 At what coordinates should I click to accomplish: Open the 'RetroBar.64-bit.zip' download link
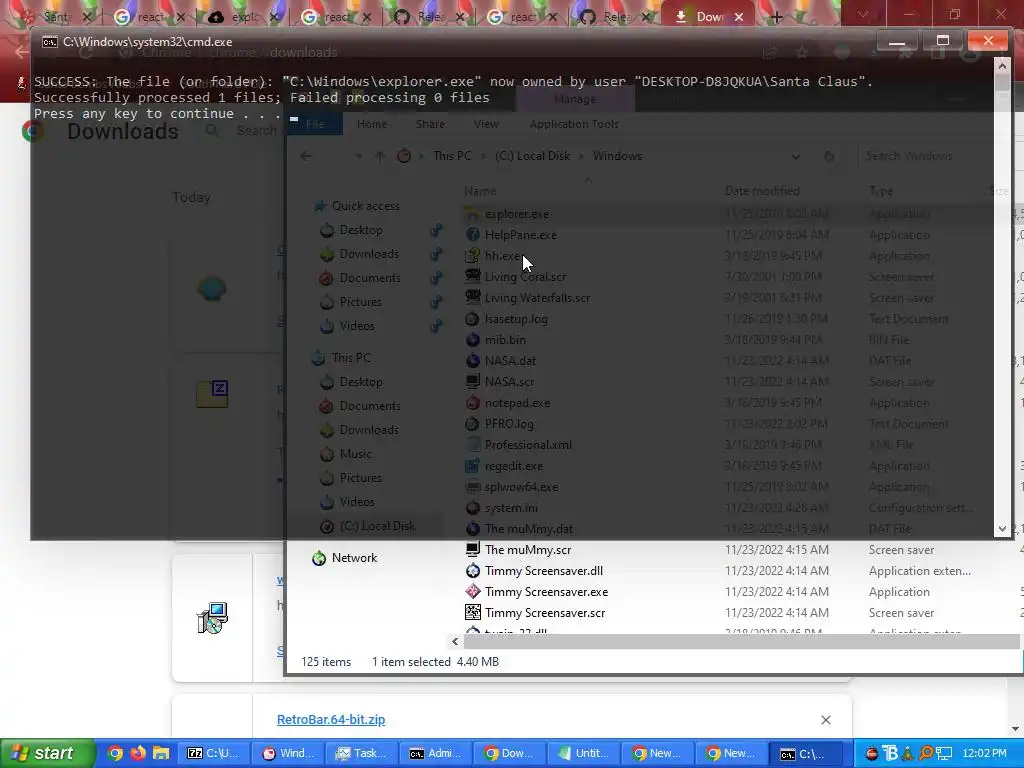coord(331,720)
